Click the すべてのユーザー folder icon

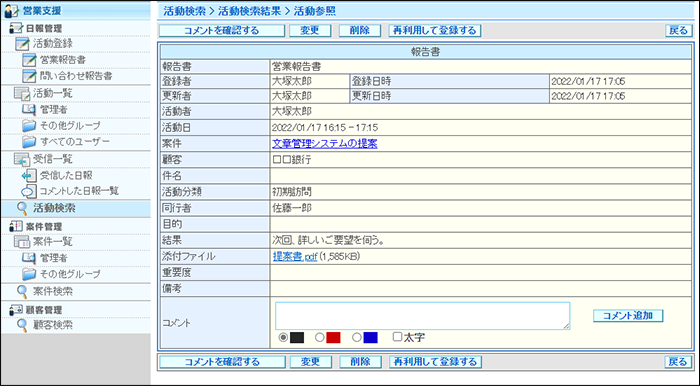[x=29, y=142]
